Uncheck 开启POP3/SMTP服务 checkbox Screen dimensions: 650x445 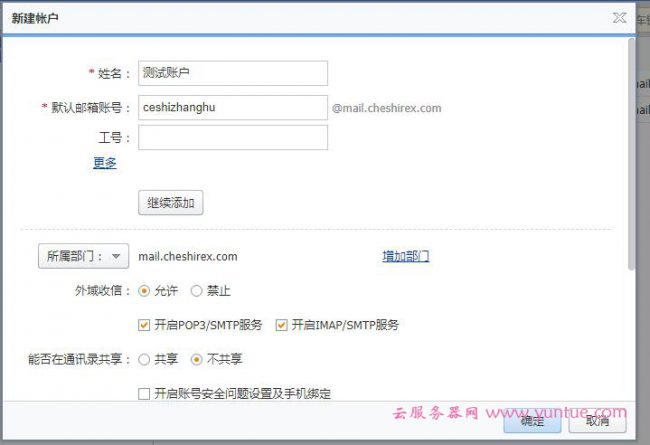tap(145, 325)
